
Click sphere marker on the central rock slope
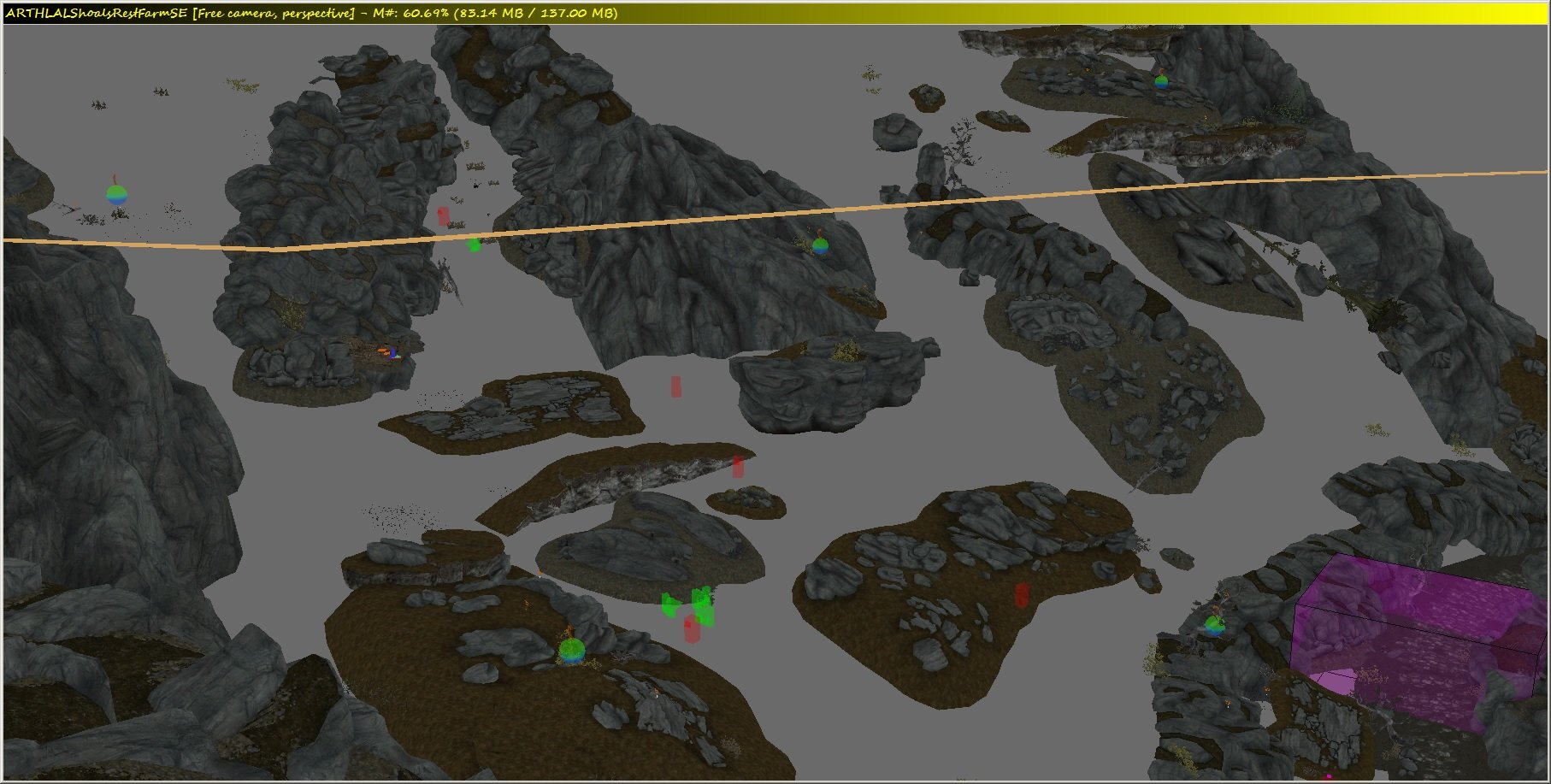(820, 245)
